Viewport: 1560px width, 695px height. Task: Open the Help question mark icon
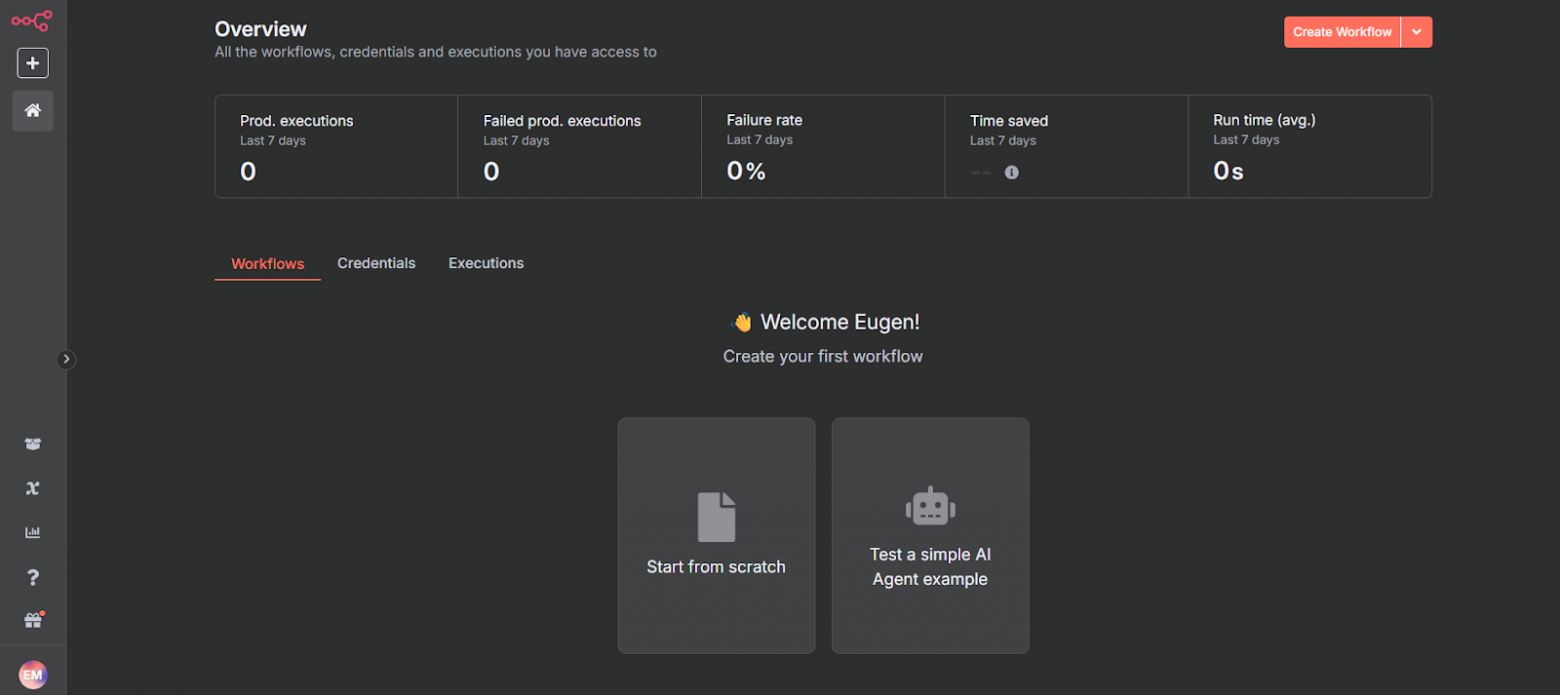[33, 577]
